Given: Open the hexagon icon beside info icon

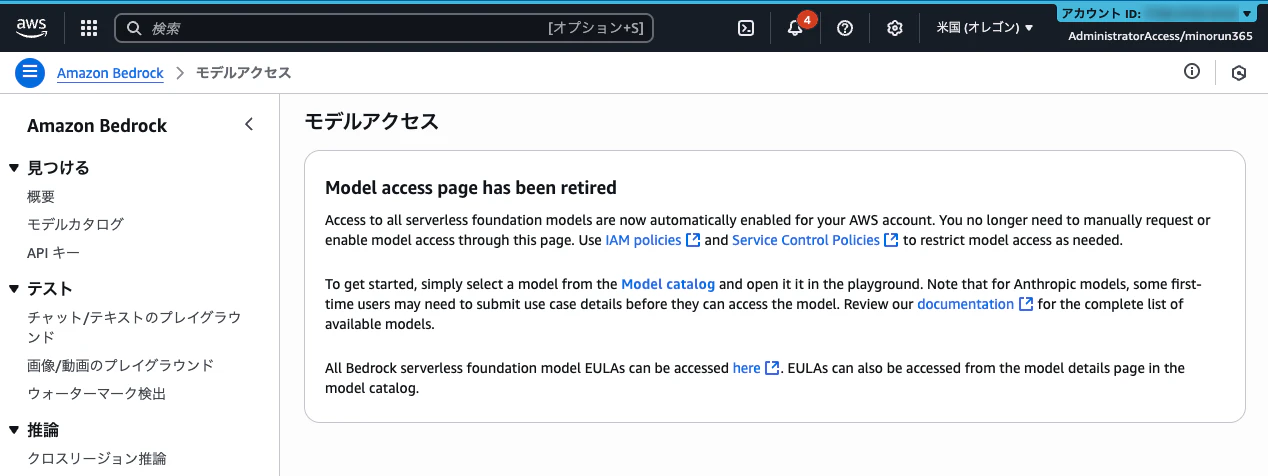Looking at the screenshot, I should tap(1239, 73).
